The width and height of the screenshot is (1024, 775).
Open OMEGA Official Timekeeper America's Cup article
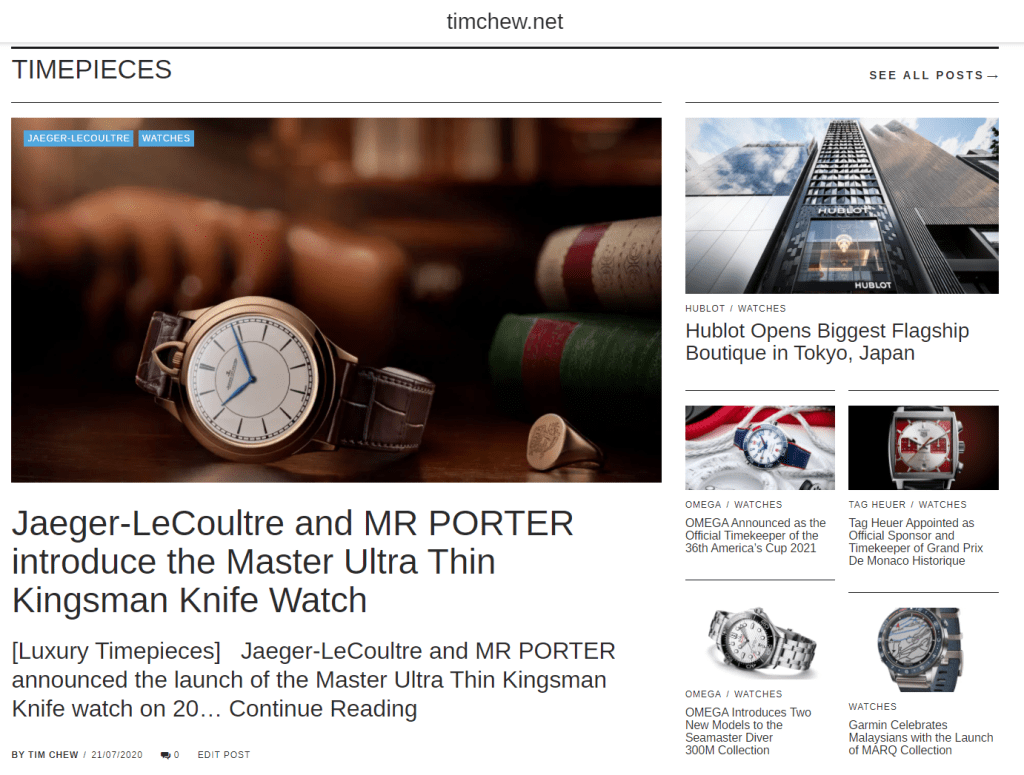[x=756, y=535]
